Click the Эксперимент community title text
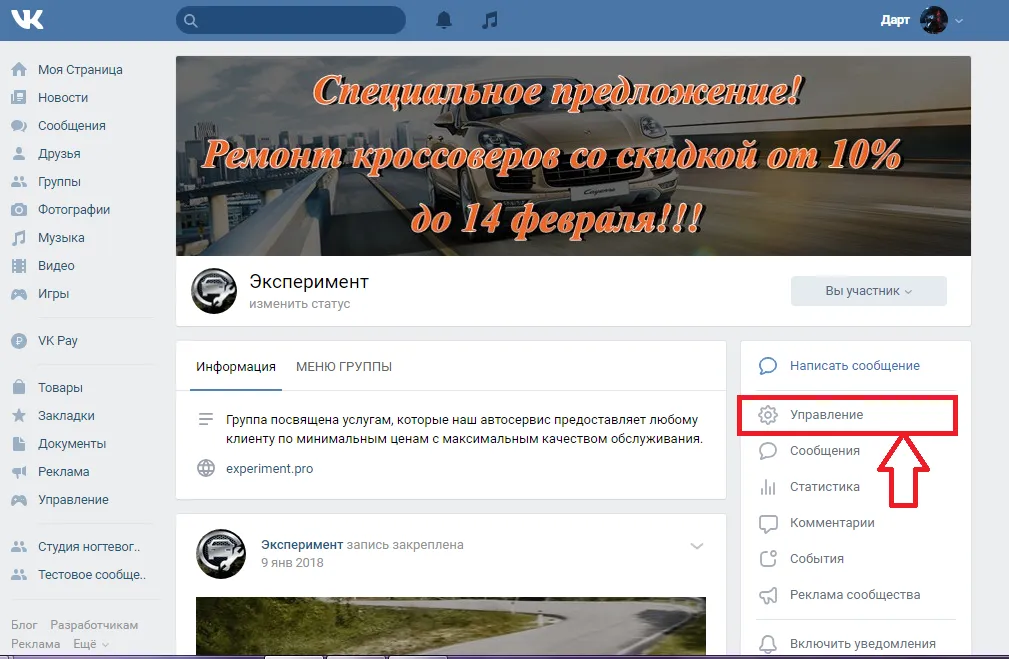Image resolution: width=1009 pixels, height=659 pixels. click(309, 282)
